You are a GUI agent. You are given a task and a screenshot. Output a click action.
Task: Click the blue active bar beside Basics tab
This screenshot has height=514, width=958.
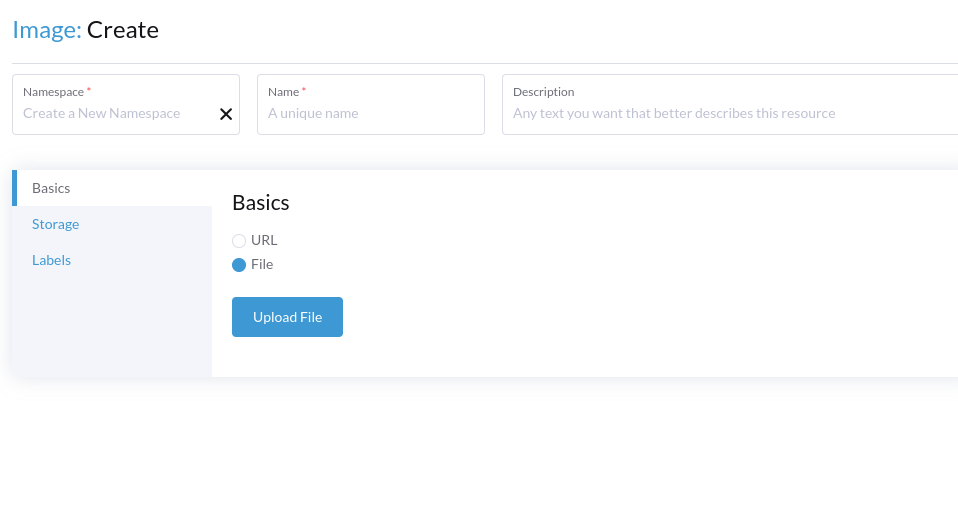pos(14,188)
